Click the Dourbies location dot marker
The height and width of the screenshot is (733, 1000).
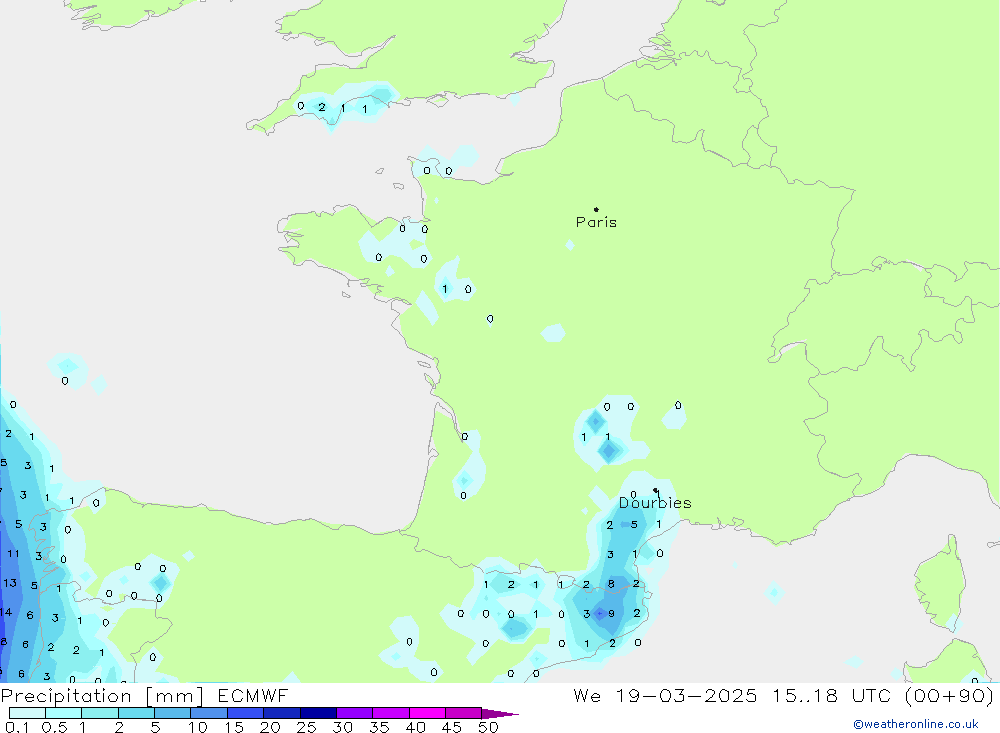coord(656,491)
